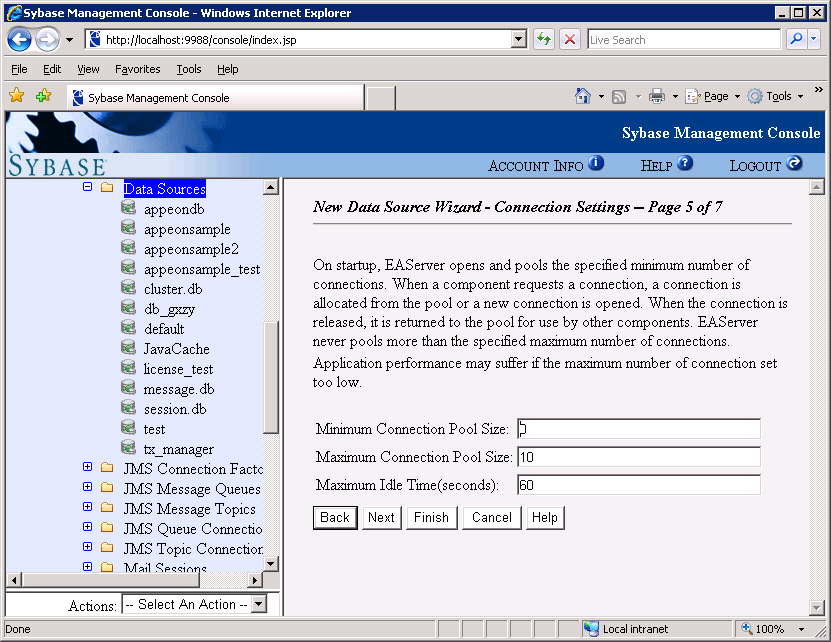
Task: Click the Finish button
Action: [431, 517]
